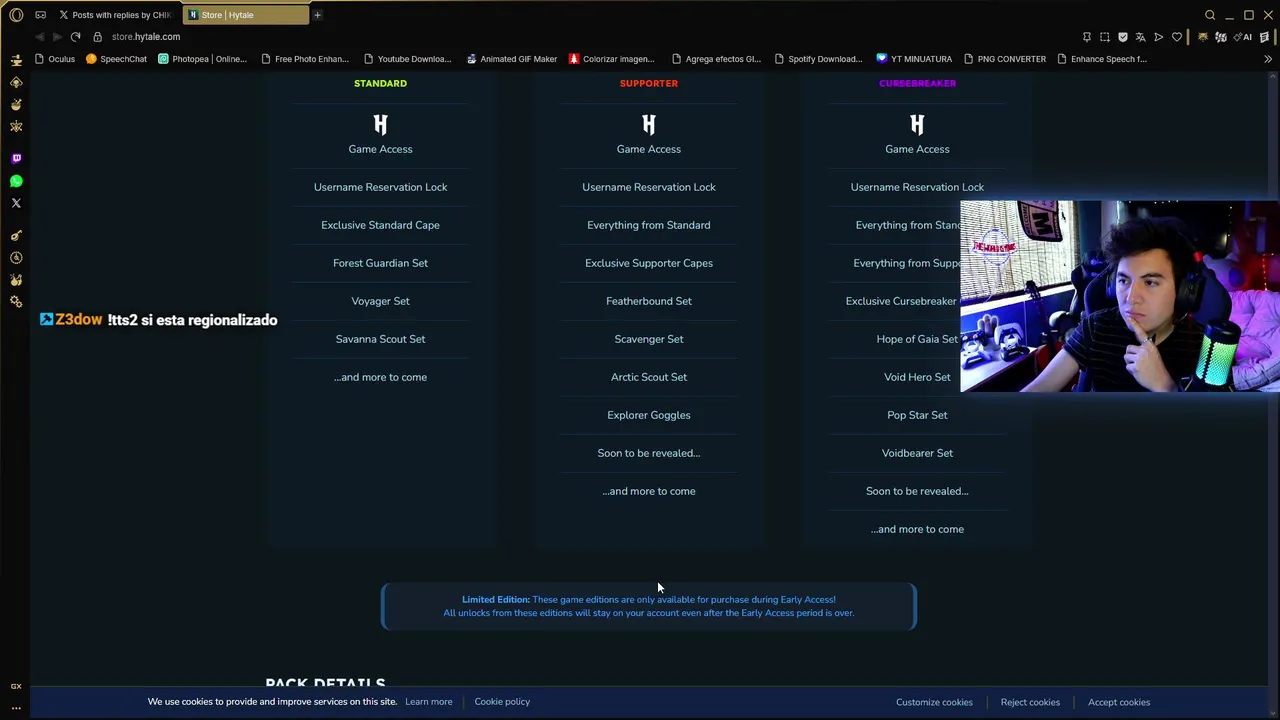Open the Animated GIF Maker bookmark
Viewport: 1280px width, 720px height.
(511, 59)
